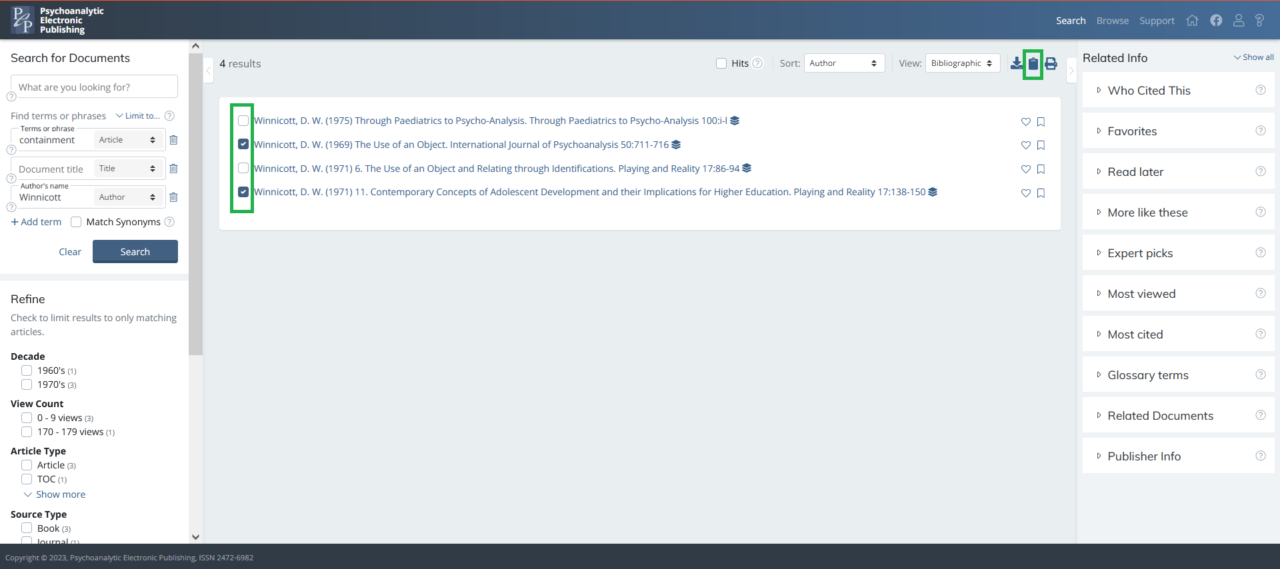The height and width of the screenshot is (569, 1280).
Task: Click the Document title input field
Action: [x=52, y=169]
